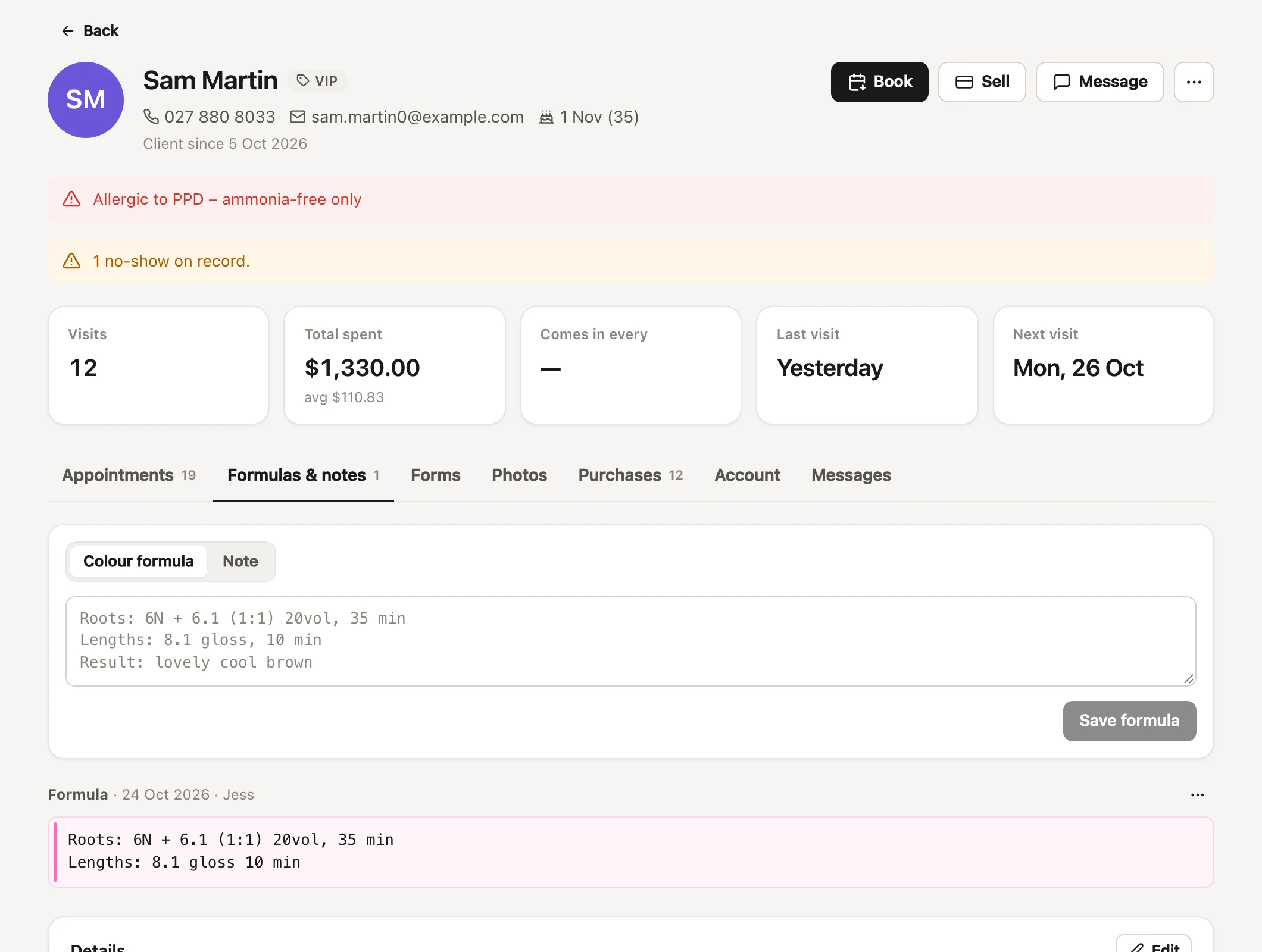1262x952 pixels.
Task: Click the saved formula text block
Action: pos(631,852)
